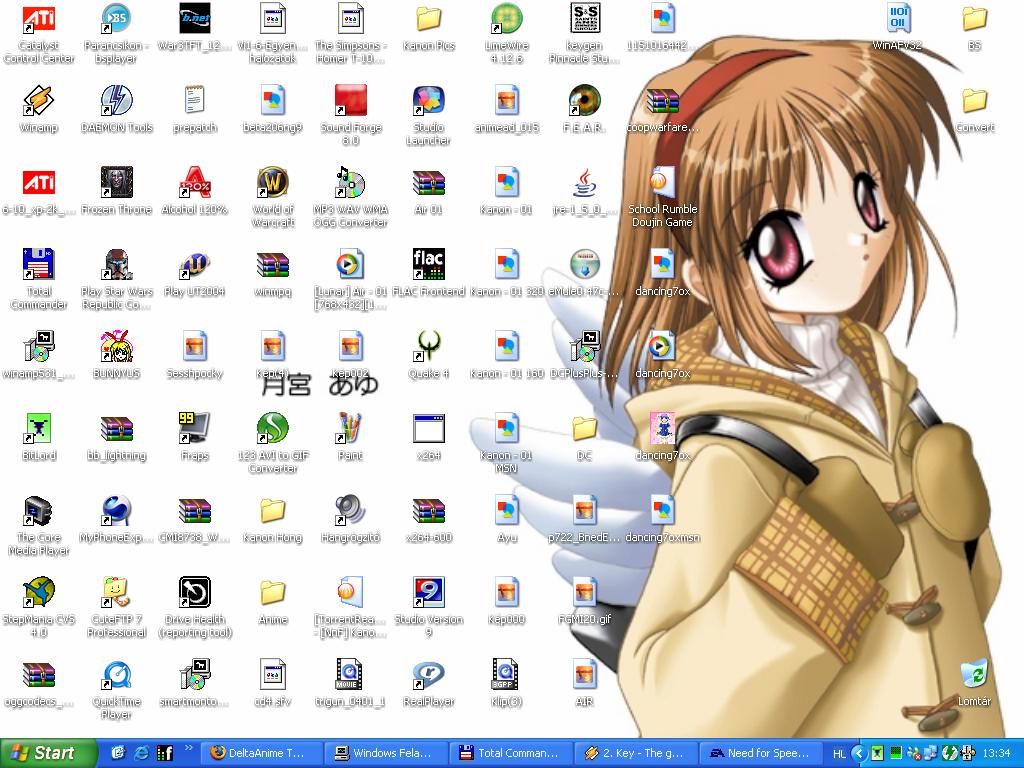Switch to DeltaAnime Firefox taskbar window
Viewport: 1024px width, 768px height.
pos(260,753)
